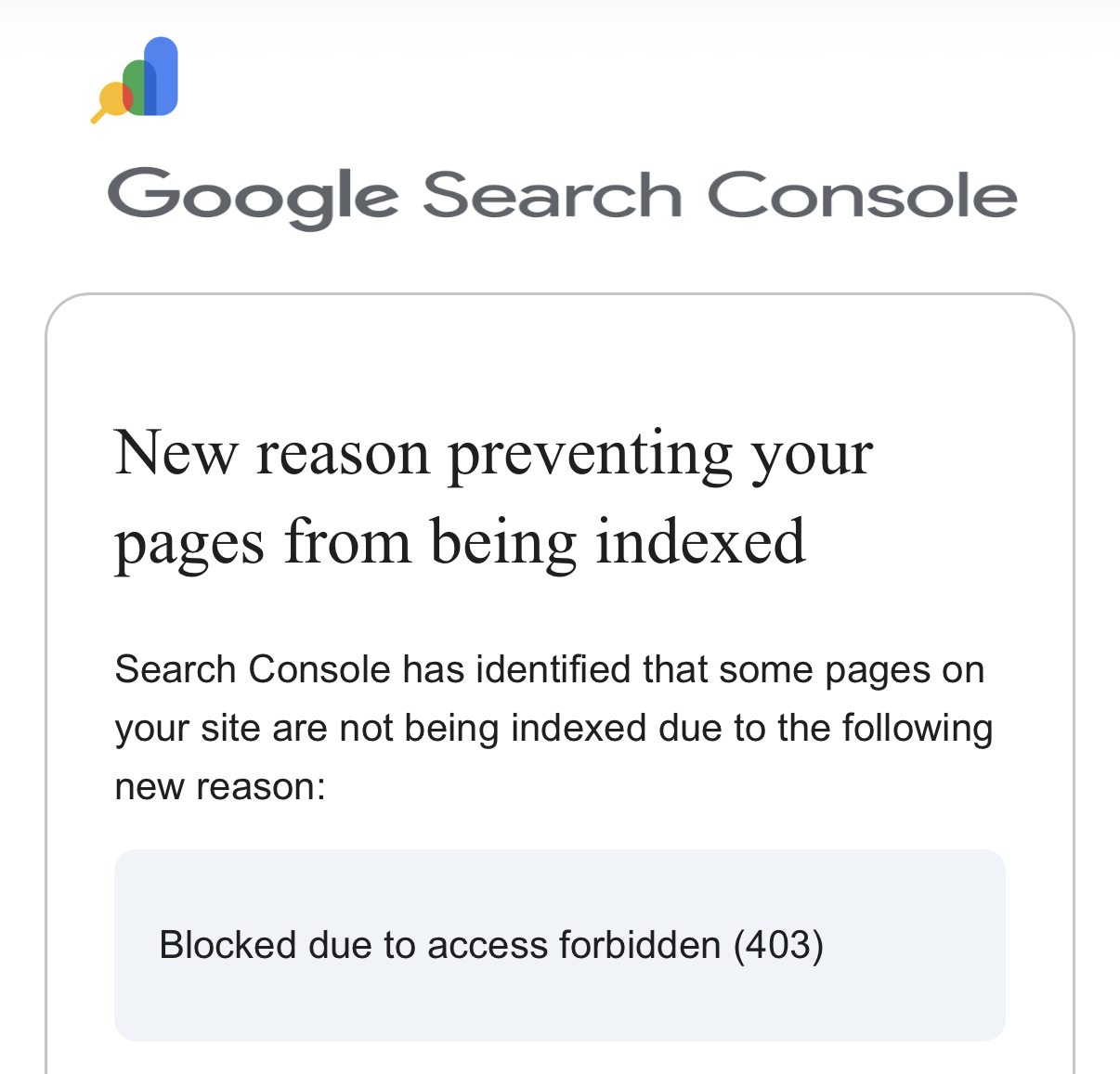Click the yellow magnifying glass in logo
This screenshot has height=1074, width=1120.
click(x=109, y=101)
